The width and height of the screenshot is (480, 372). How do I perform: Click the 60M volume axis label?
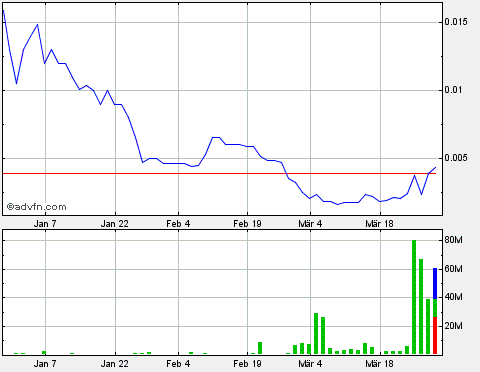(453, 269)
